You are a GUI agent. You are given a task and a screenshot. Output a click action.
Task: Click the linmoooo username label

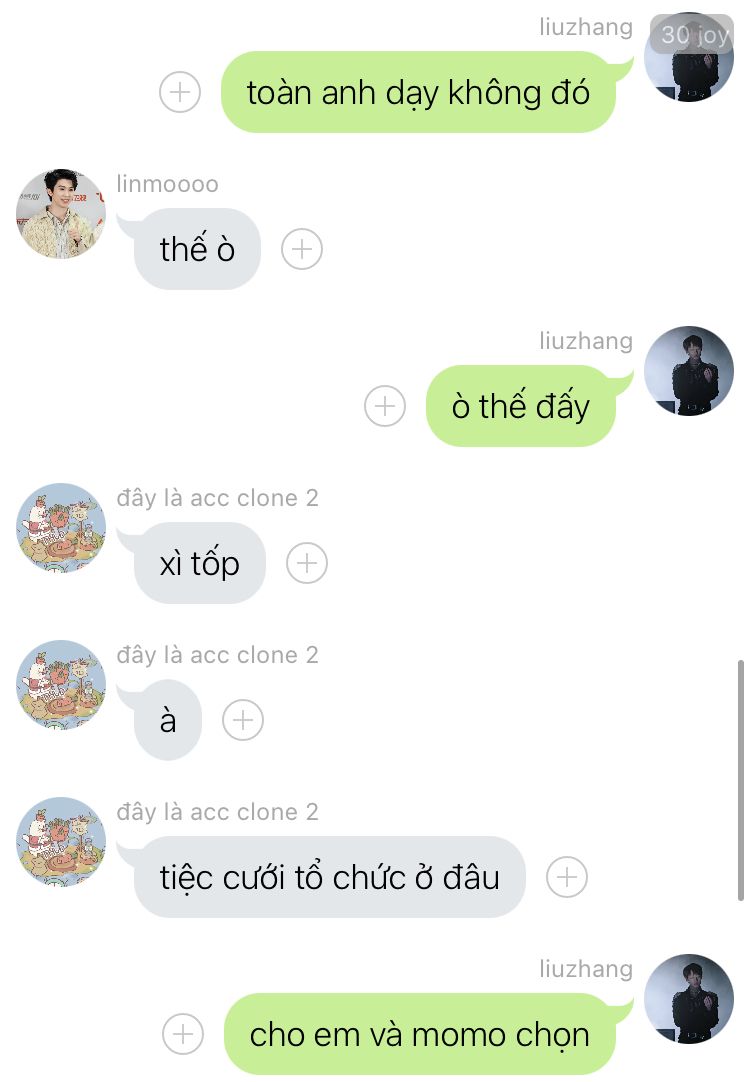coord(168,184)
